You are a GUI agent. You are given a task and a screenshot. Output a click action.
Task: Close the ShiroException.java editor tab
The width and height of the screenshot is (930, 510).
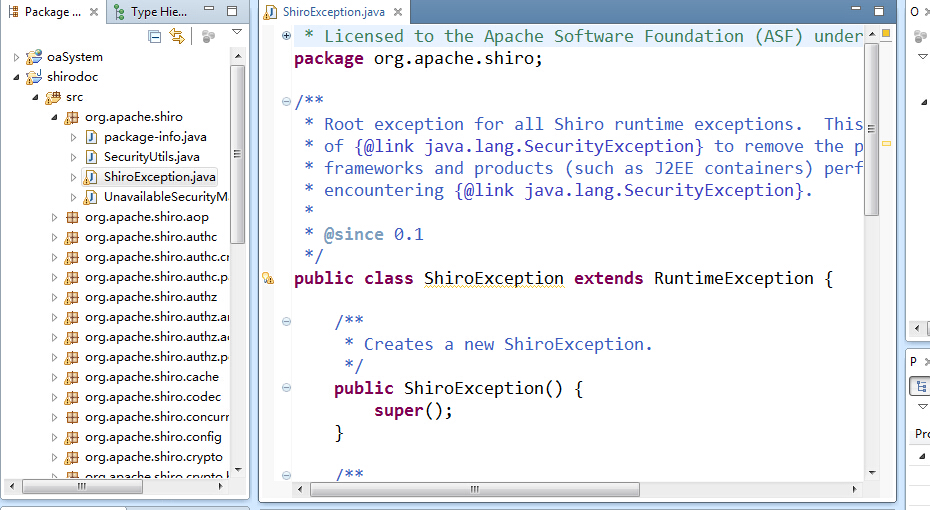(398, 12)
